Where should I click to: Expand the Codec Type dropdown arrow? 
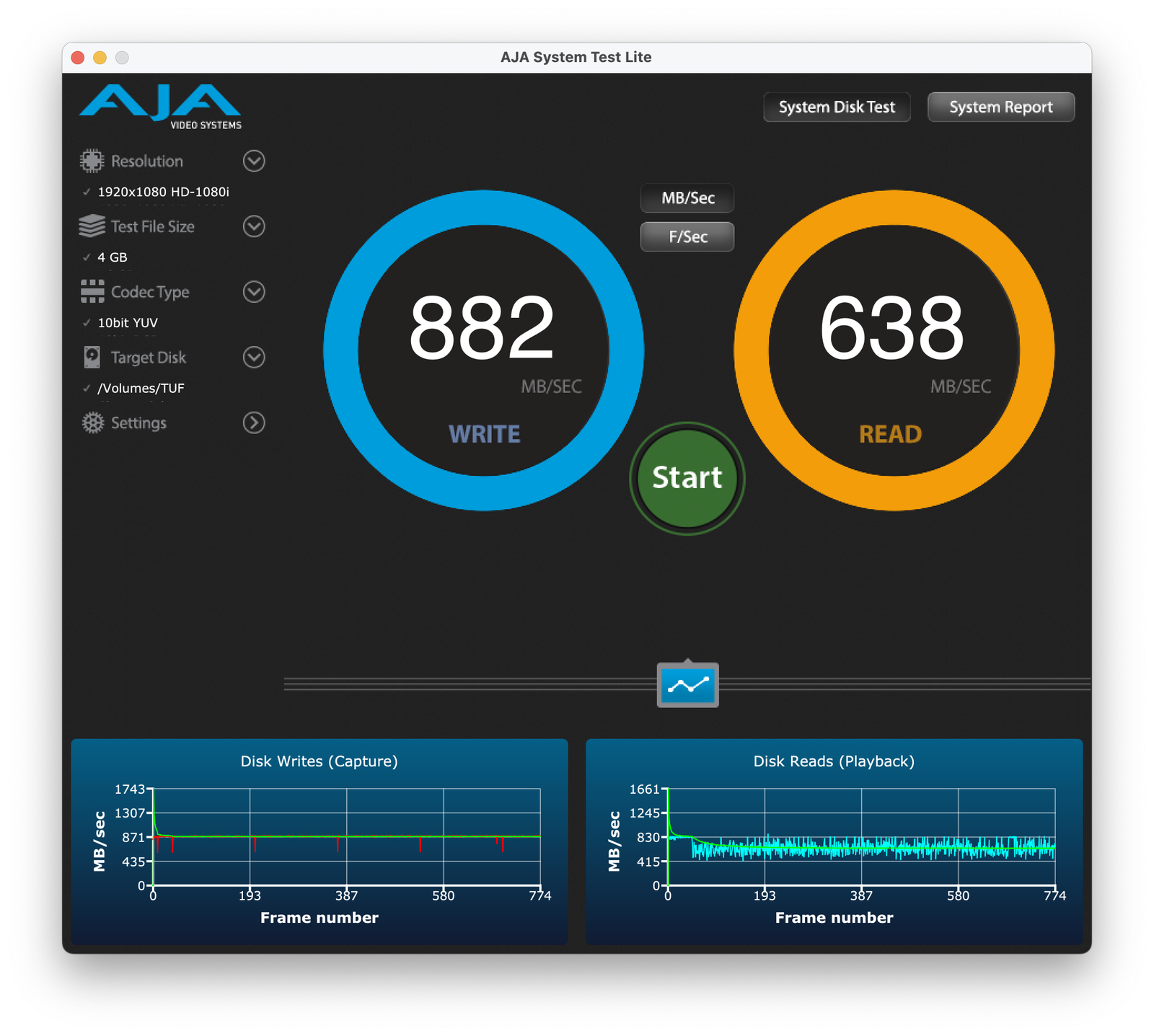[254, 292]
